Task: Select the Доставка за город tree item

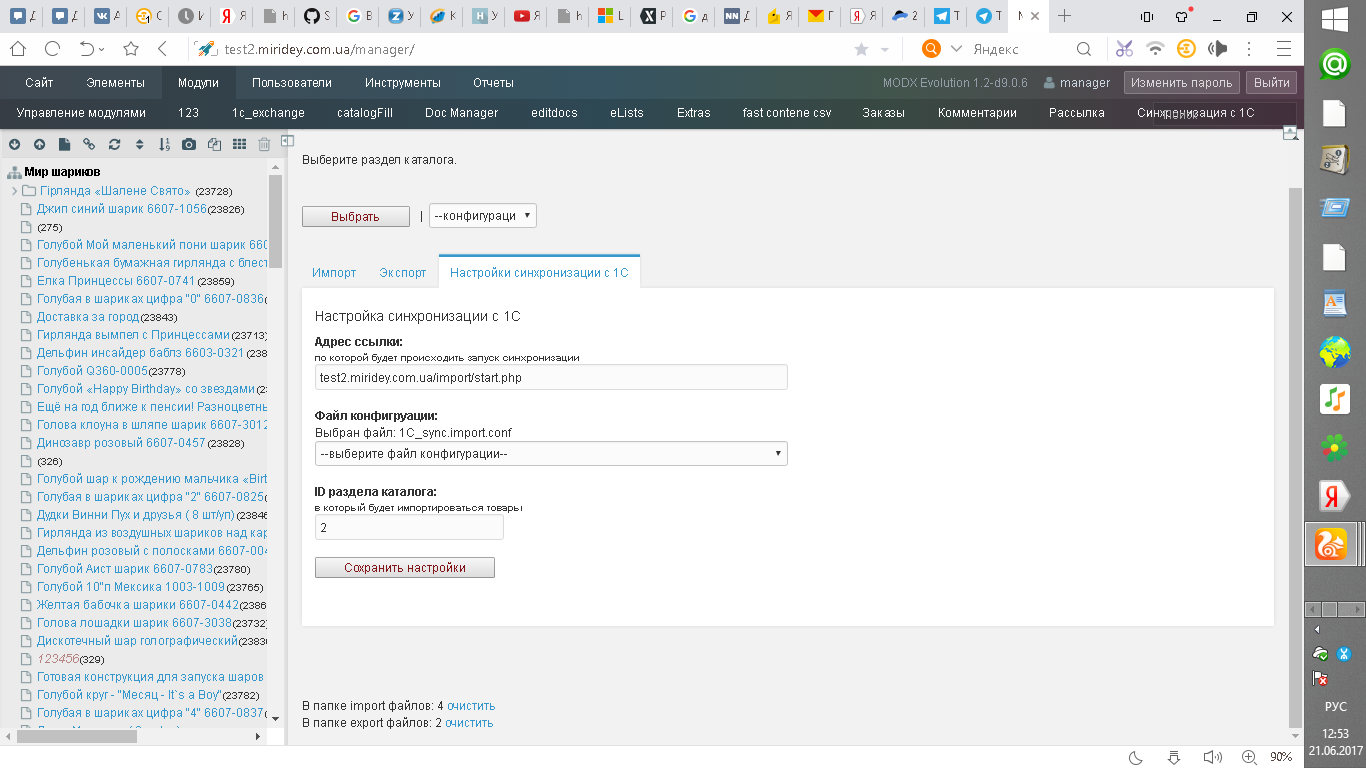Action: pyautogui.click(x=88, y=317)
